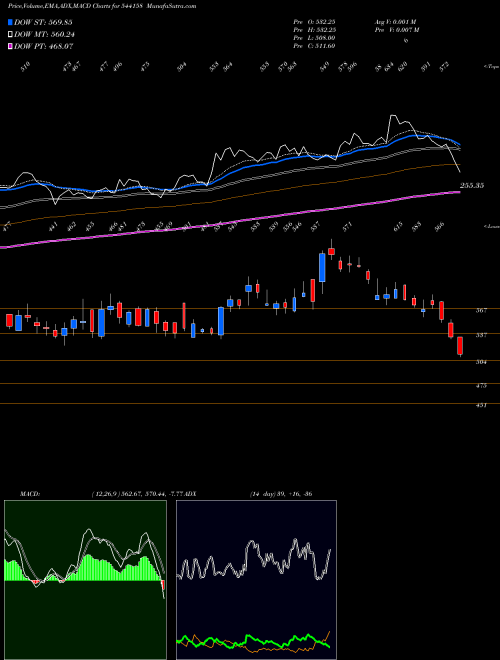Click the chart title mentioning MunafaSutra.com
Image resolution: width=500 pixels, height=660 pixels.
(x=102, y=6)
